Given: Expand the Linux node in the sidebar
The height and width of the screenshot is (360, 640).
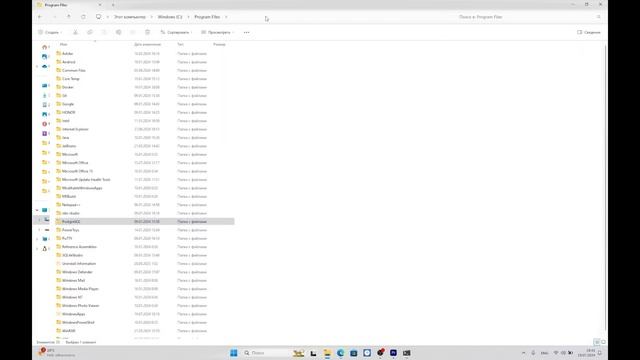Looking at the screenshot, I should click(37, 248).
